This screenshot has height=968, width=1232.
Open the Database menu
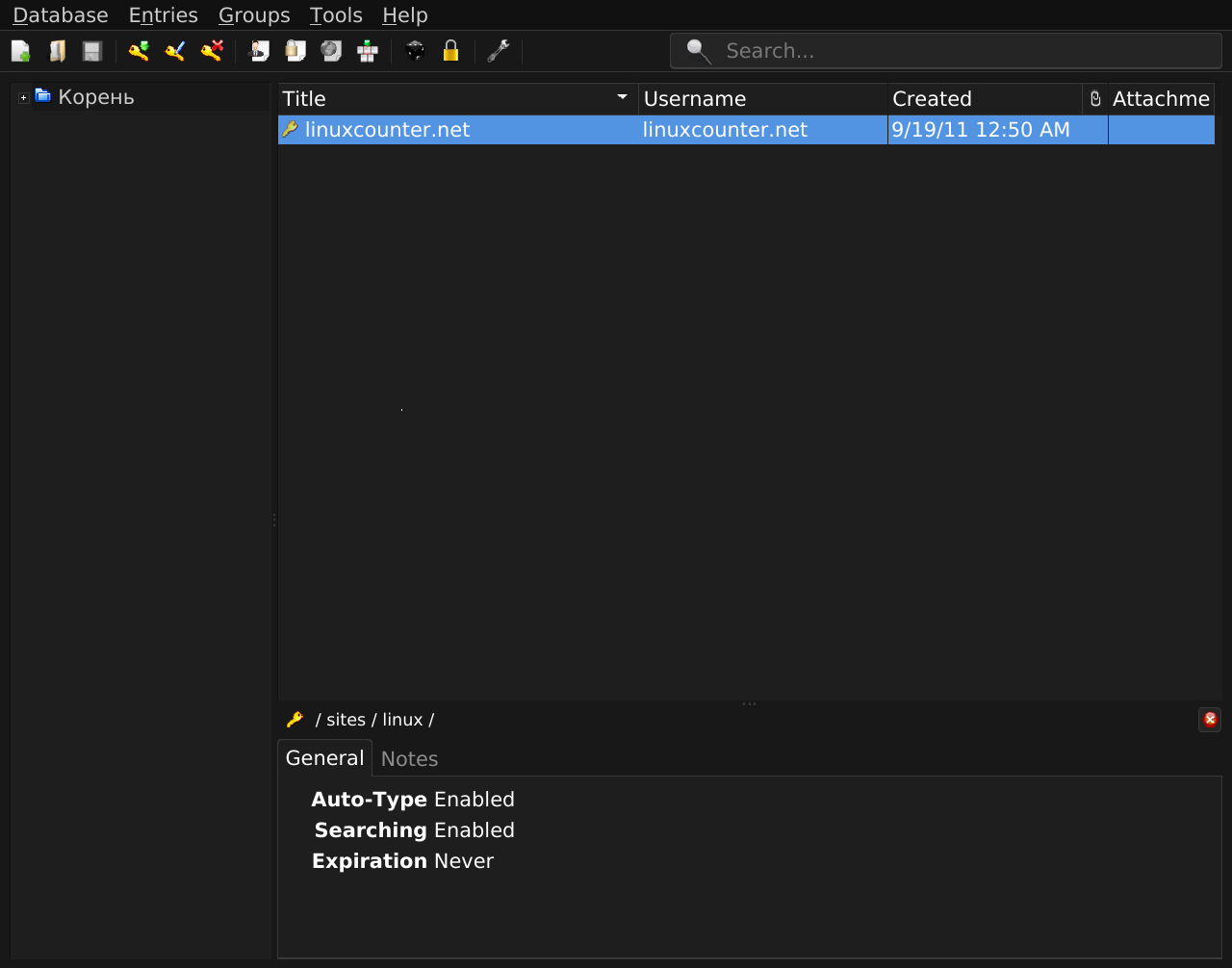point(60,14)
